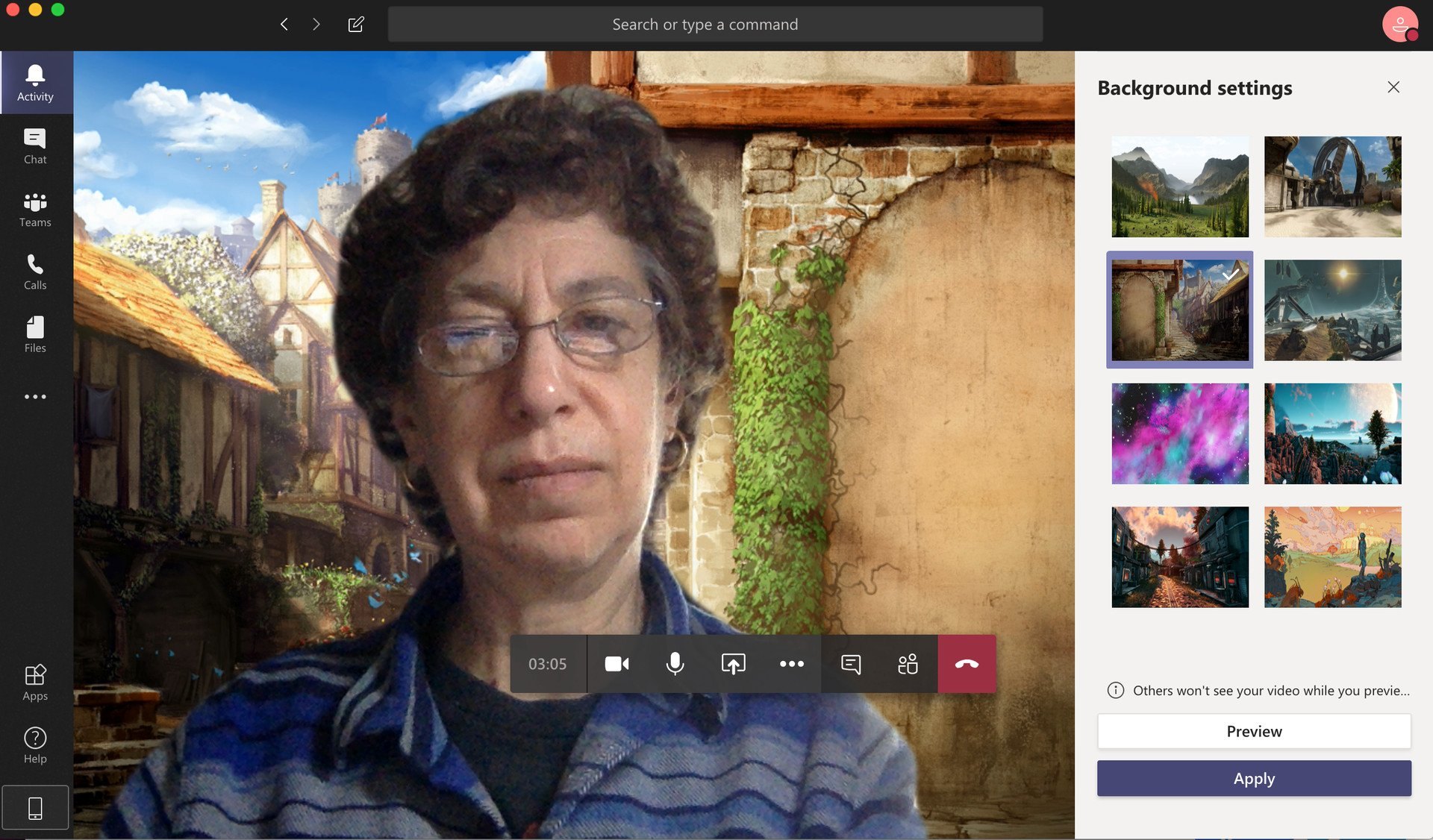
Task: Select the purple galaxy background
Action: (x=1179, y=433)
